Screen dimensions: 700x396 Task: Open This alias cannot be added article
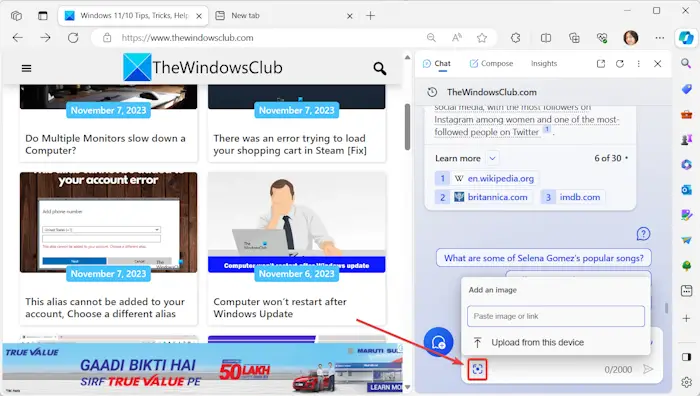105,308
